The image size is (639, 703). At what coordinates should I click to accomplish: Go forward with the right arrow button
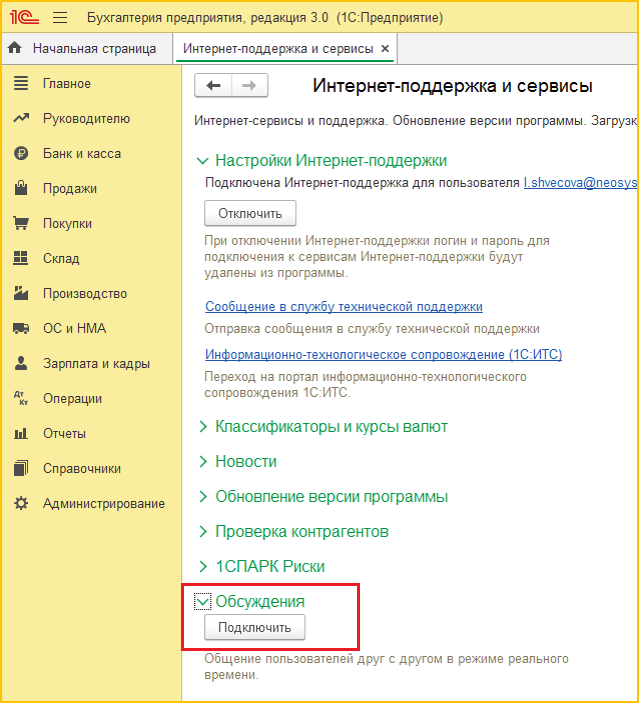coord(249,85)
